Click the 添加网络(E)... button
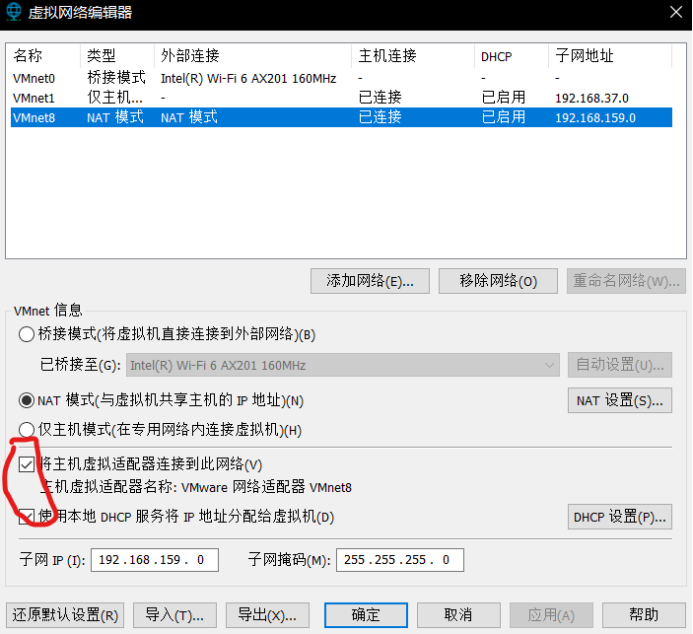Screen dimensions: 693x634 pos(370,281)
